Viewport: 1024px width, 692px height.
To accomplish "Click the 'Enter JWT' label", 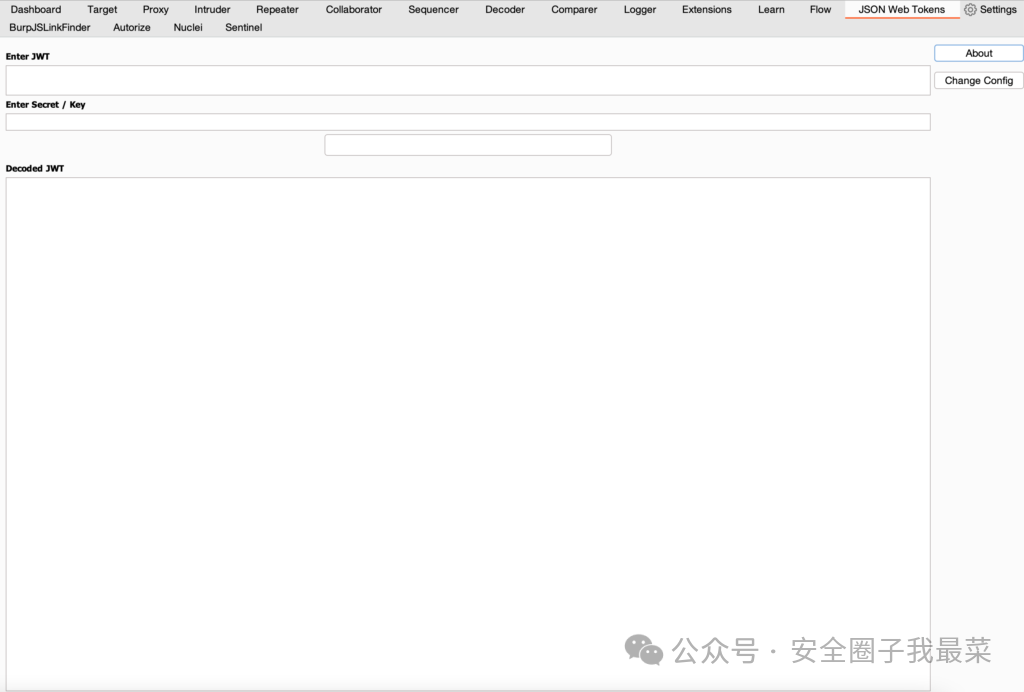I will pyautogui.click(x=27, y=56).
